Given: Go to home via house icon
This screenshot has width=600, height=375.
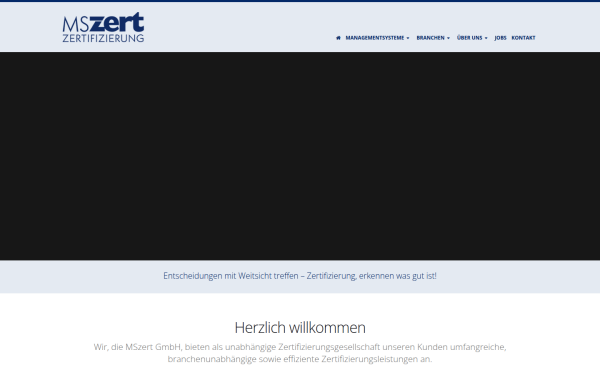Looking at the screenshot, I should coord(338,38).
